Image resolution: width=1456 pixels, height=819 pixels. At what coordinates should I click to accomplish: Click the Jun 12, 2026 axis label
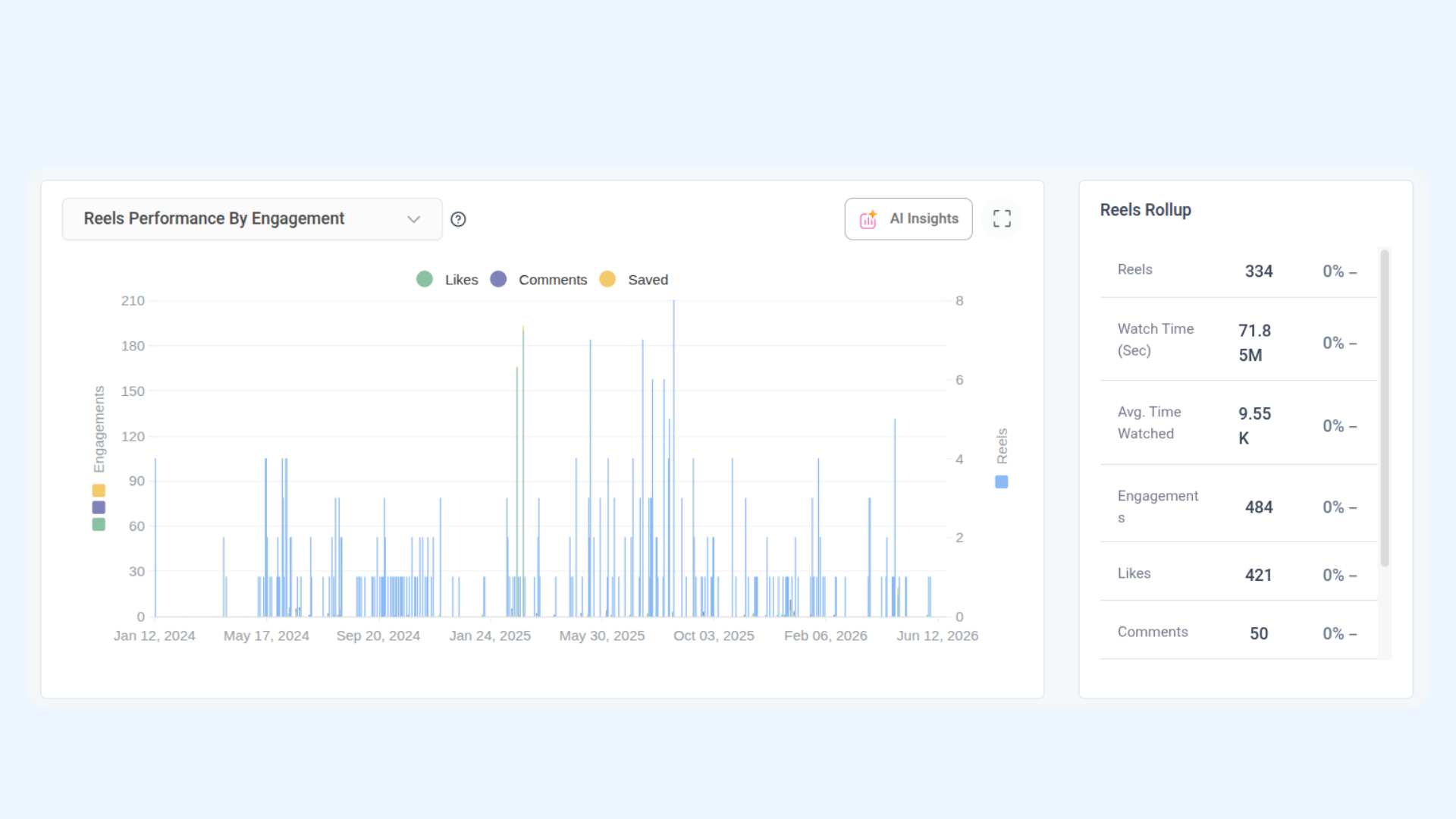tap(937, 636)
